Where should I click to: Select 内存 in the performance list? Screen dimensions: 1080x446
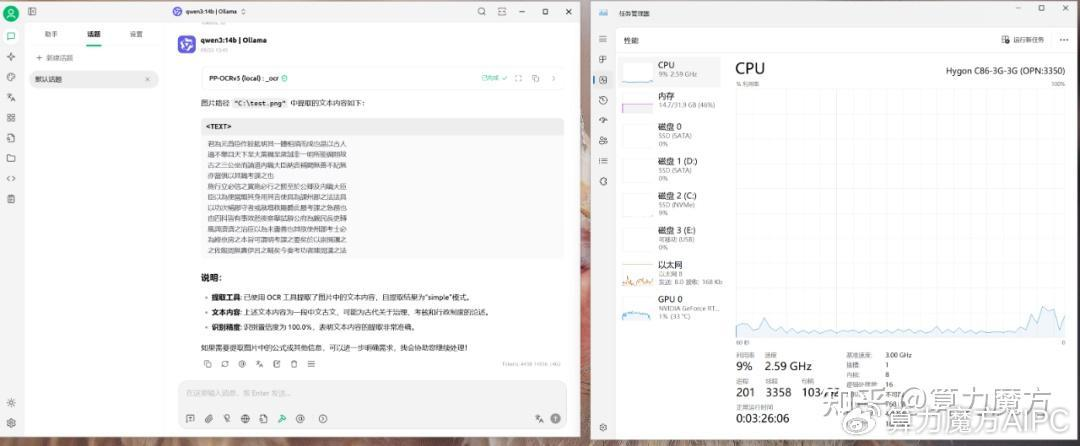coord(670,100)
